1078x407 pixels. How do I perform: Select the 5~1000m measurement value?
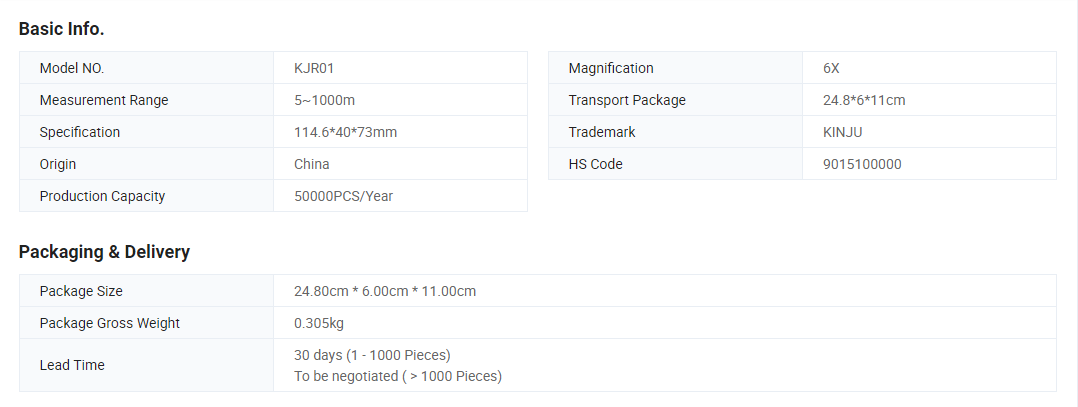[324, 100]
